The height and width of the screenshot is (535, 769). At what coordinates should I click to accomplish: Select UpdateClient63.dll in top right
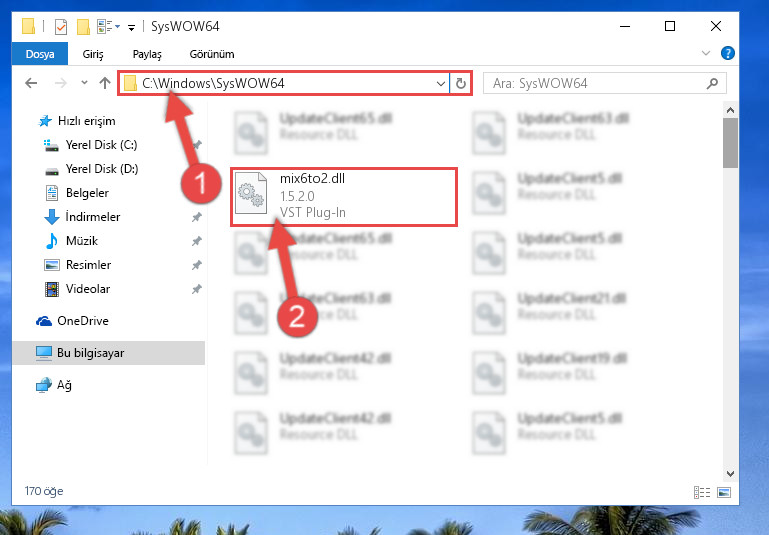click(573, 118)
